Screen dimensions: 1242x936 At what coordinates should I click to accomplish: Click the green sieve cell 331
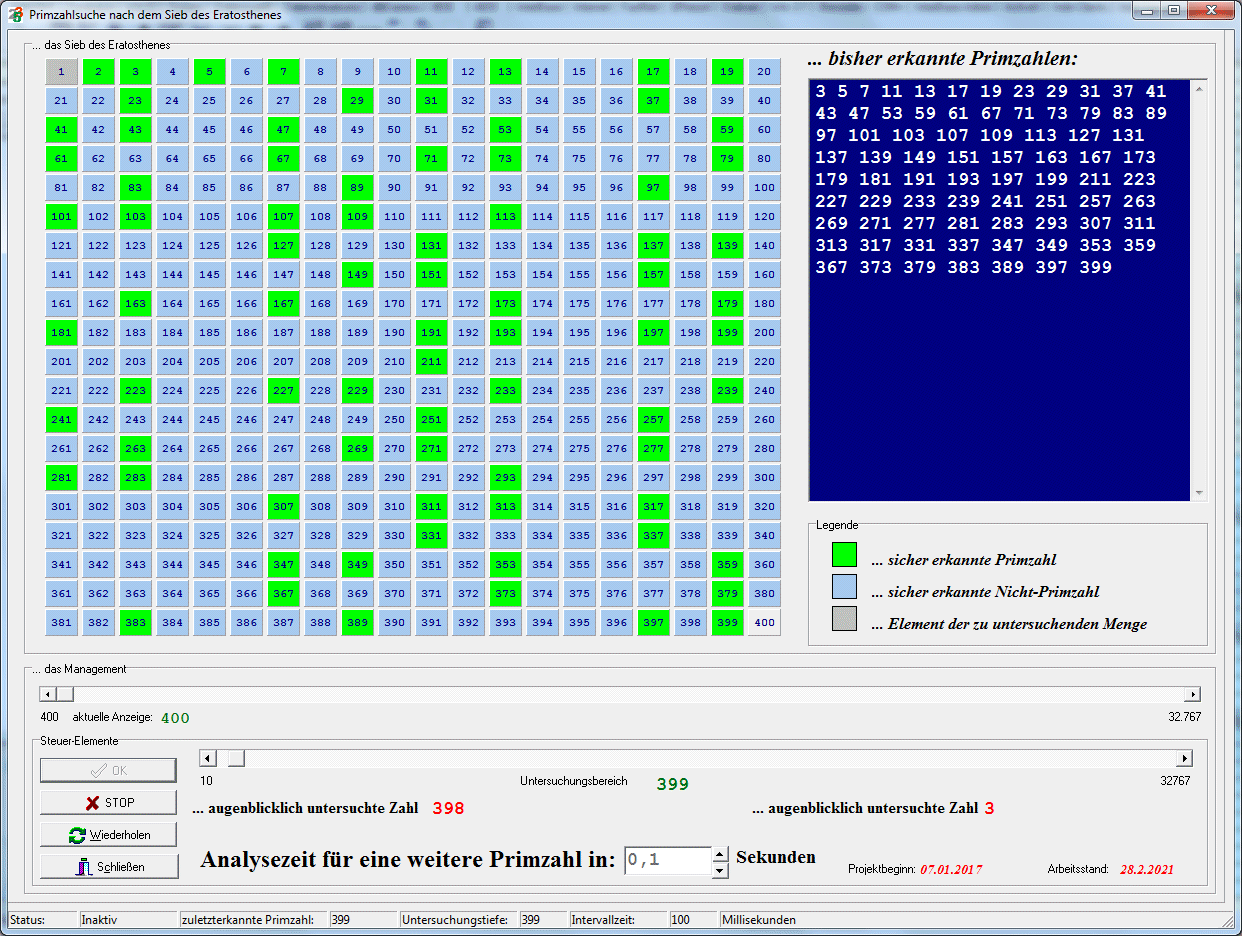click(x=432, y=536)
